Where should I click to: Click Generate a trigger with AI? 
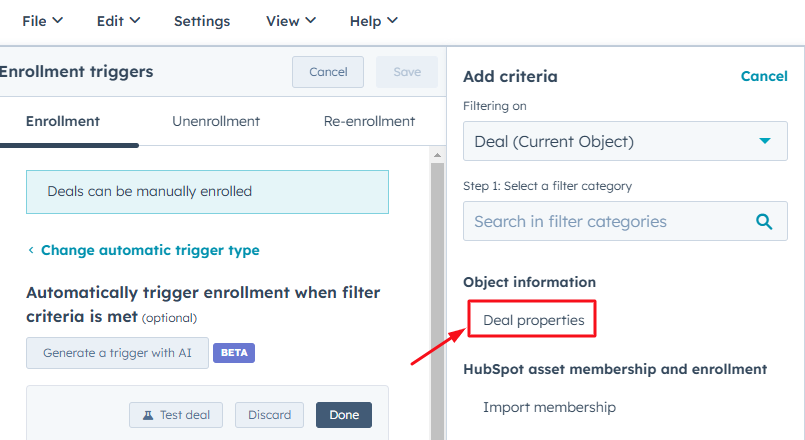(117, 353)
